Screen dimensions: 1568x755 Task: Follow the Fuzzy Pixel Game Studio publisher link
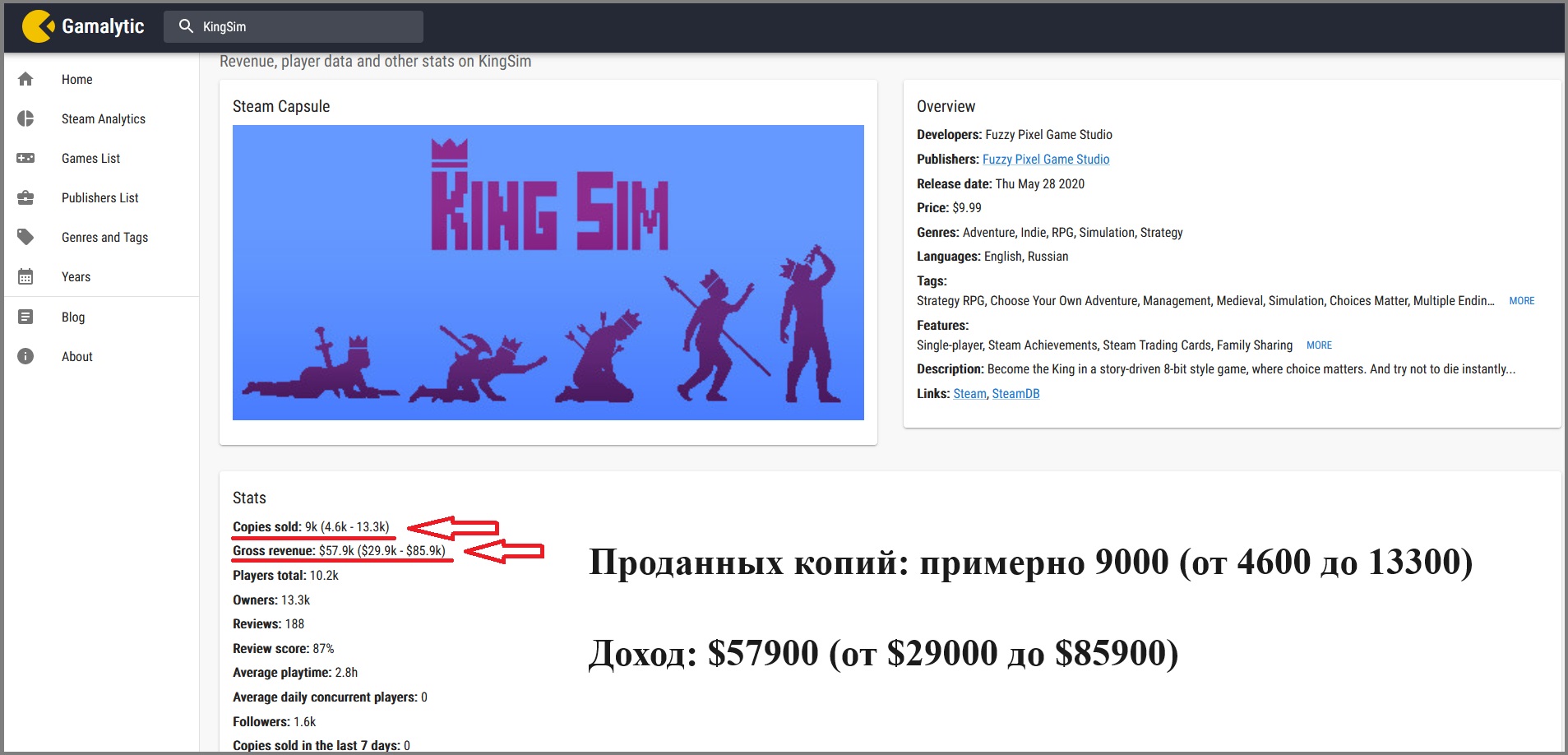(x=1046, y=159)
